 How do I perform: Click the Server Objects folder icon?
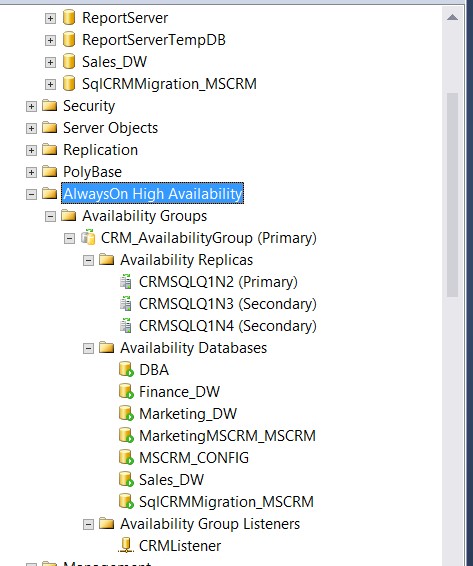point(49,127)
